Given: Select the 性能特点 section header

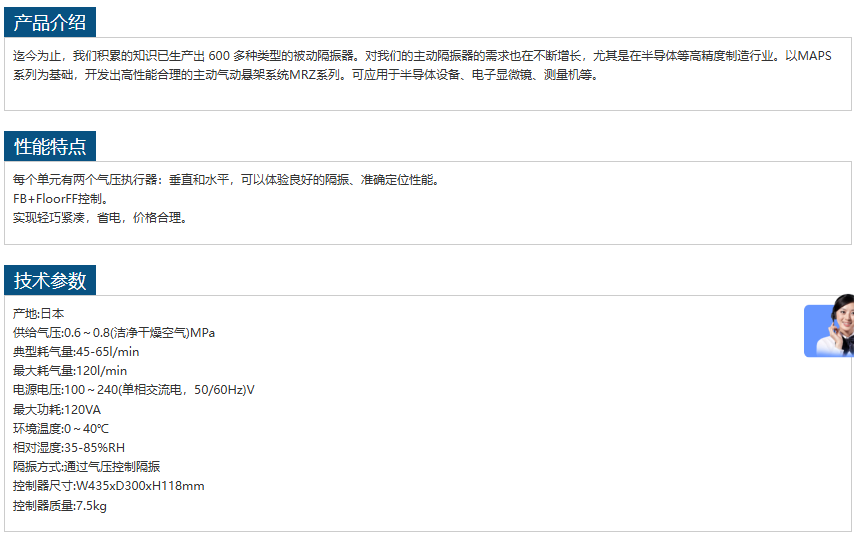Looking at the screenshot, I should [x=50, y=146].
